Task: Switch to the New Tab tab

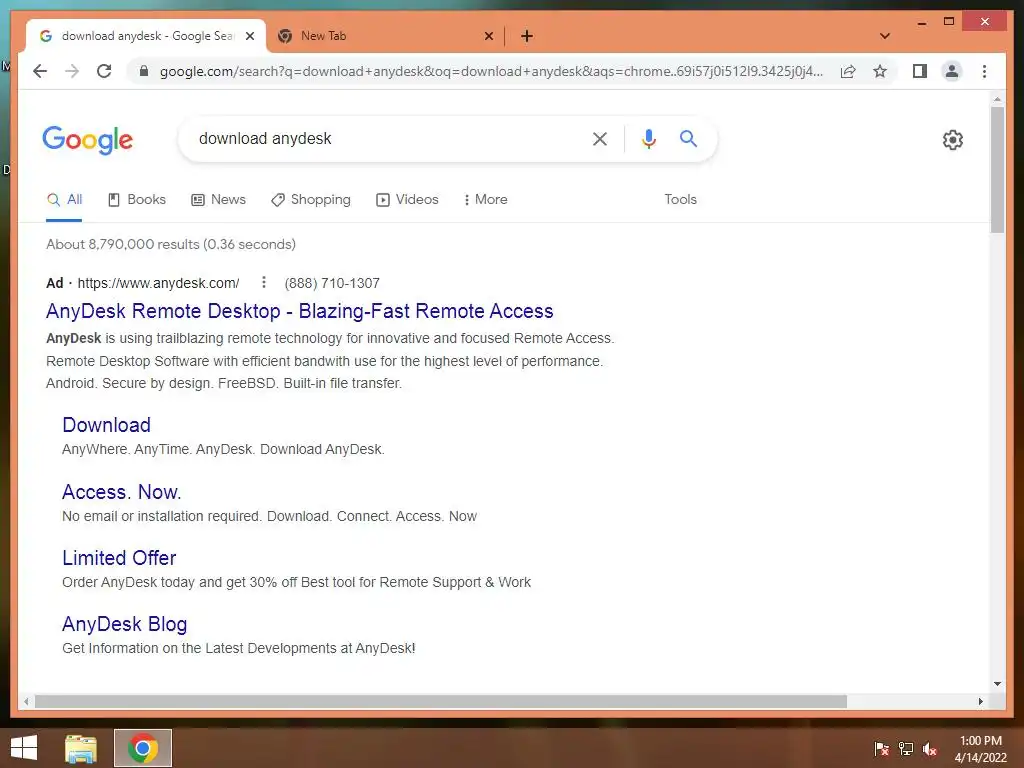Action: (x=385, y=36)
